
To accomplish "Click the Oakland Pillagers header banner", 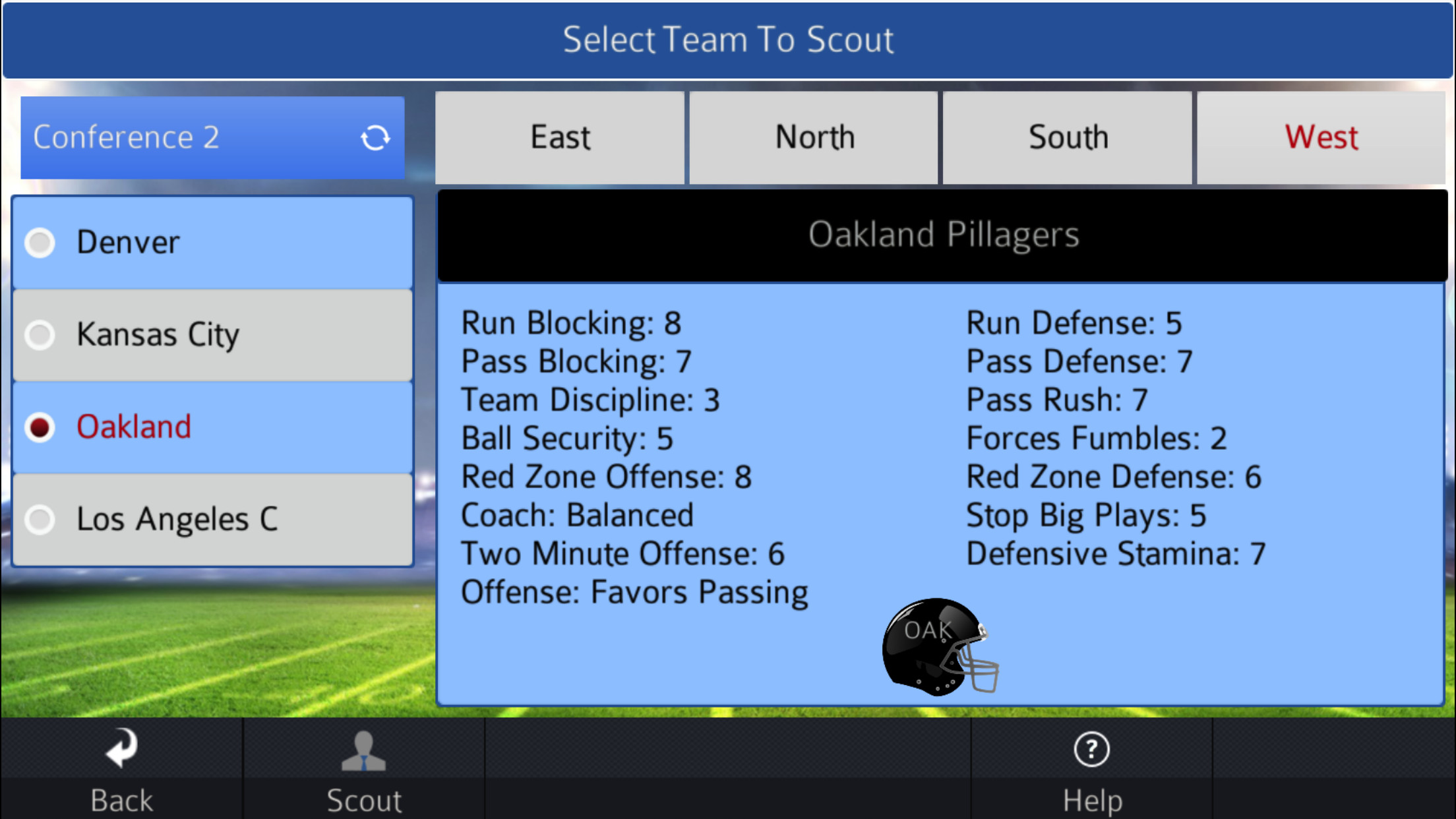I will (944, 235).
